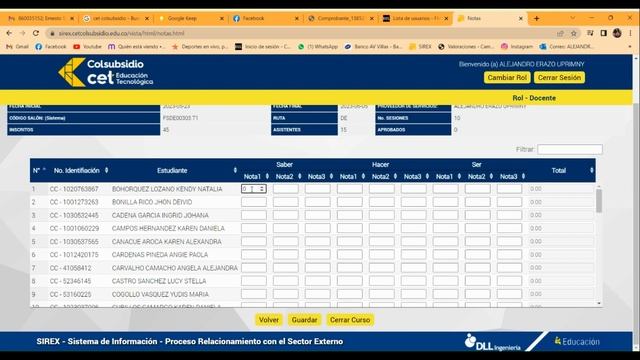
Task: Sort by the Total column
Action: click(562, 170)
